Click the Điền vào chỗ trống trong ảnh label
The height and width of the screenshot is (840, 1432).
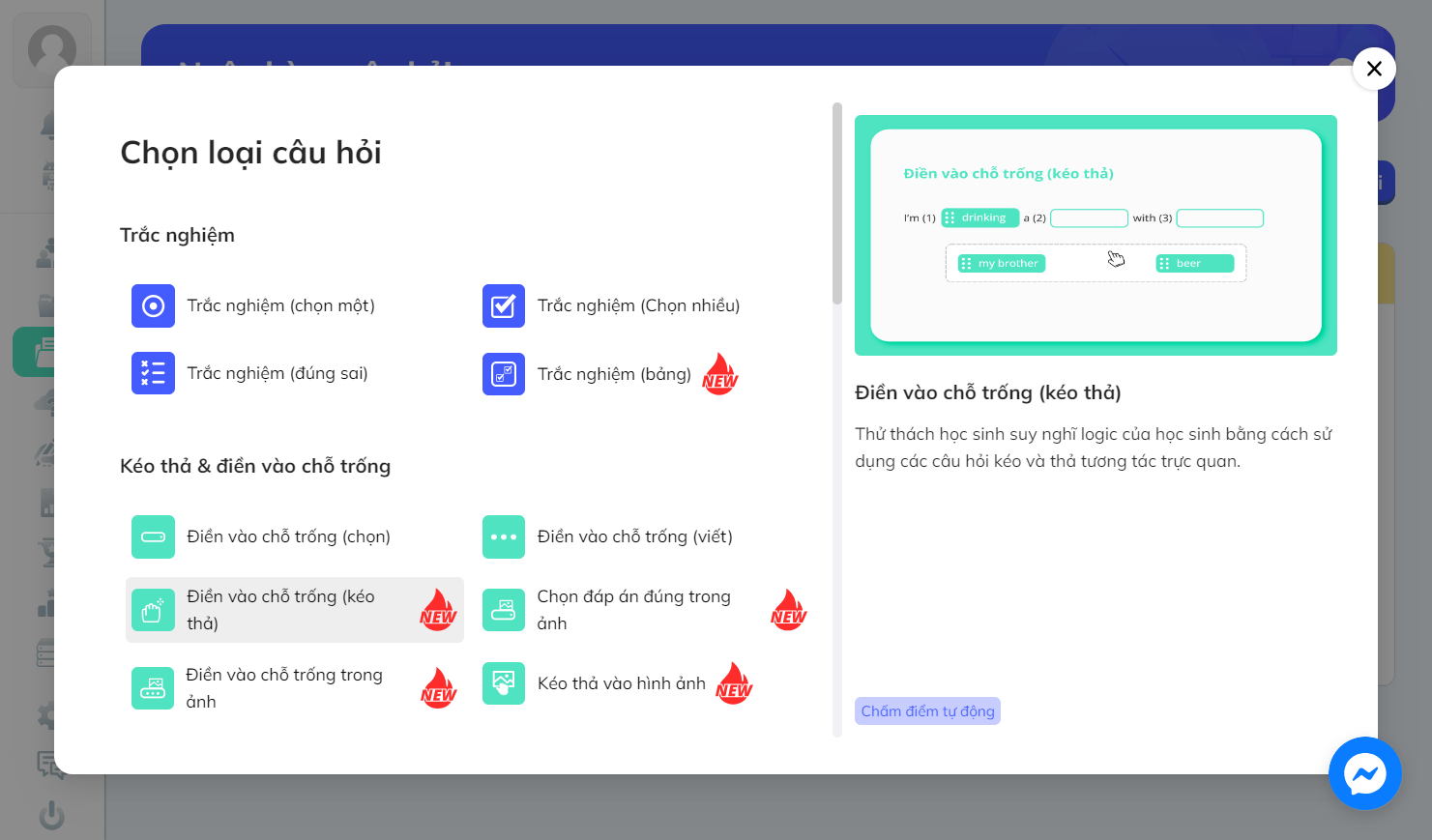[x=283, y=688]
